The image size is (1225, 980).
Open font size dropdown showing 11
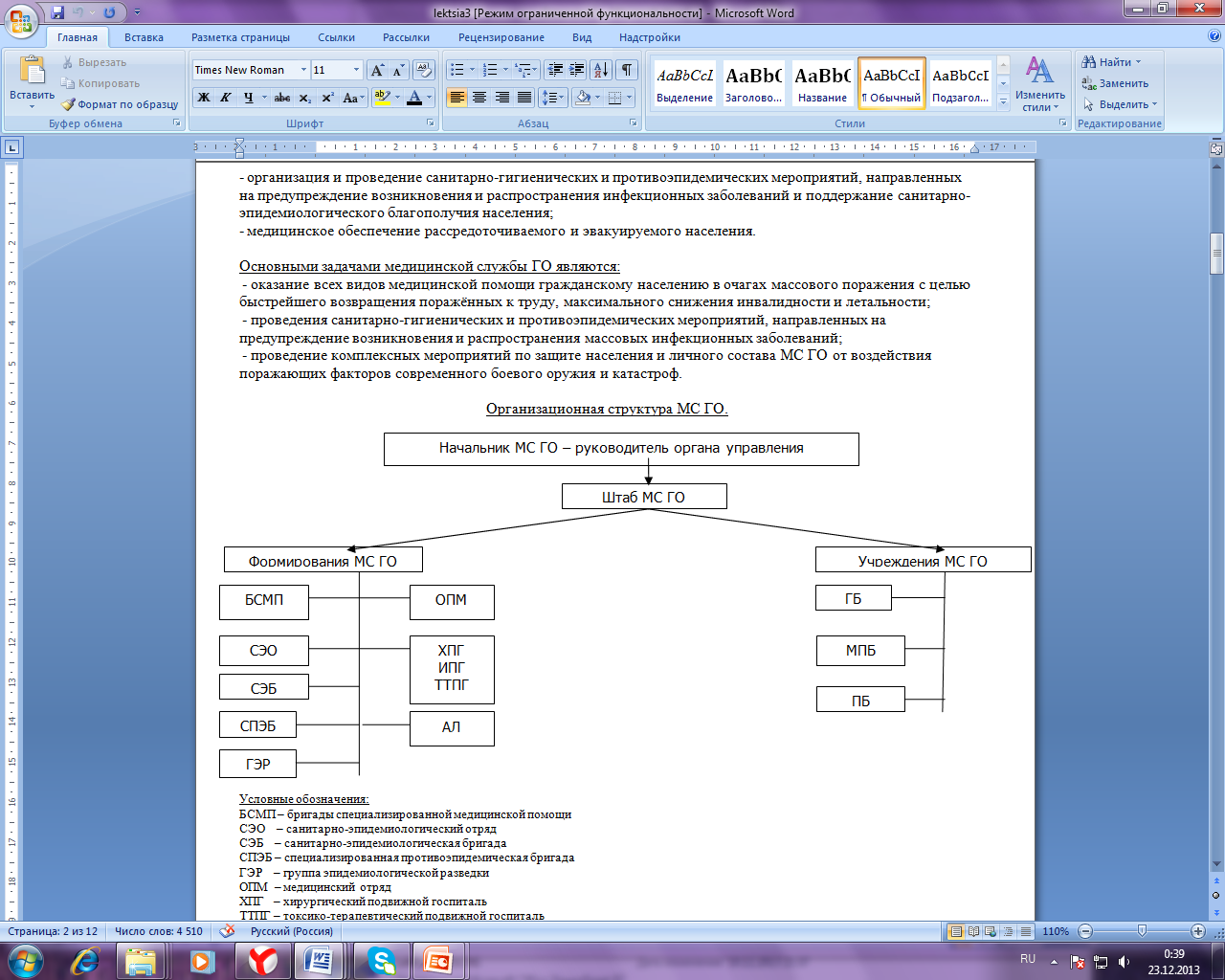pos(356,70)
